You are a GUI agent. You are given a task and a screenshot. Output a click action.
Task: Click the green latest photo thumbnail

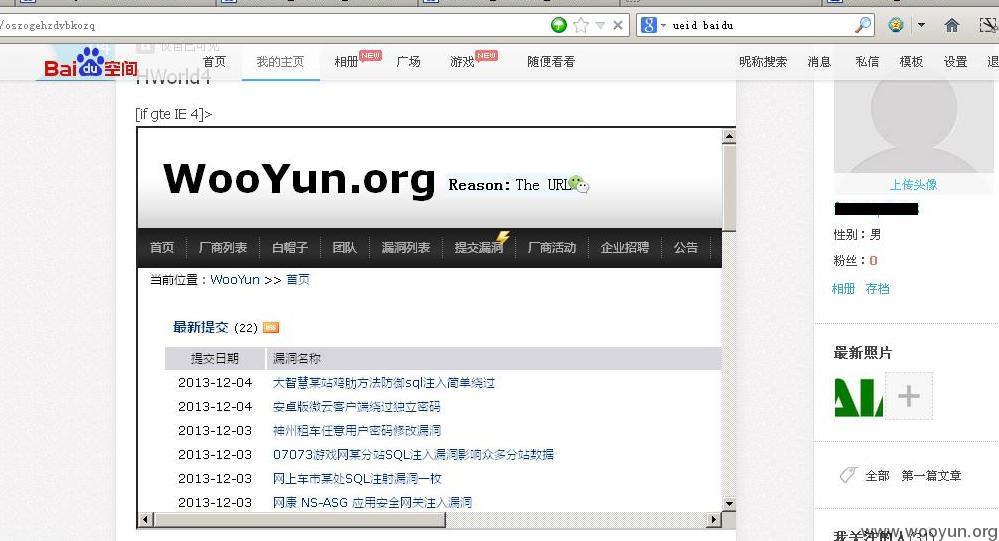coord(859,396)
